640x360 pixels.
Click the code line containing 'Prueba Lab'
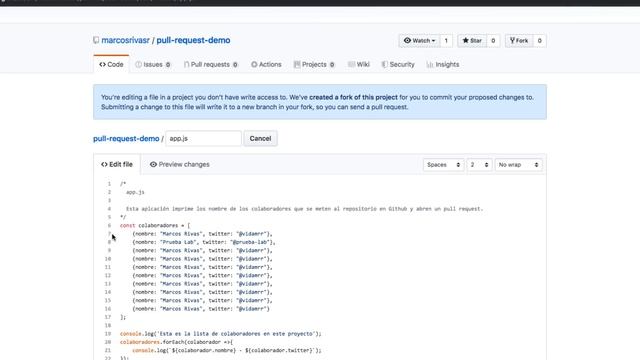coord(204,242)
